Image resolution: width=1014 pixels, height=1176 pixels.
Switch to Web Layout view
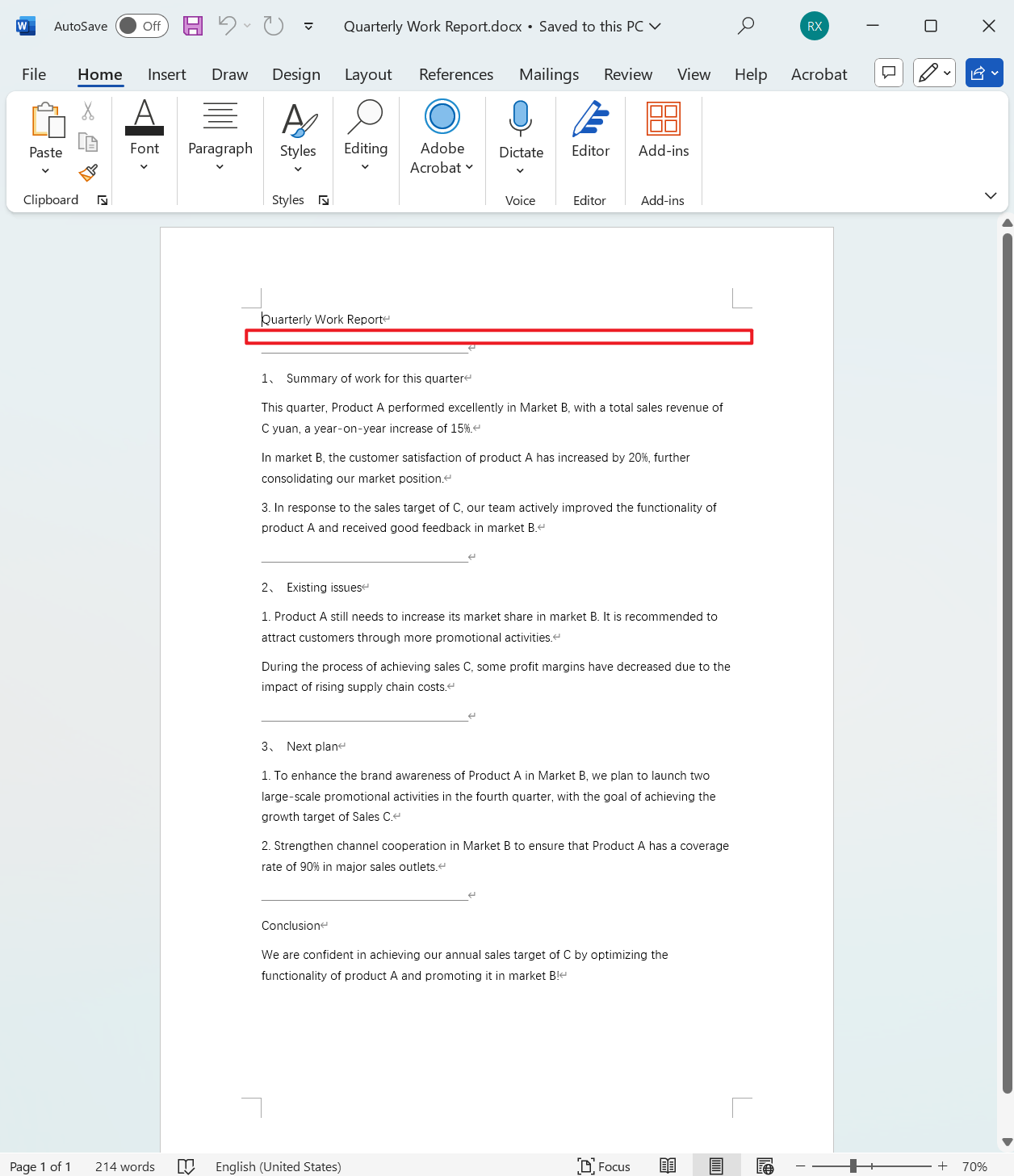click(x=765, y=1166)
